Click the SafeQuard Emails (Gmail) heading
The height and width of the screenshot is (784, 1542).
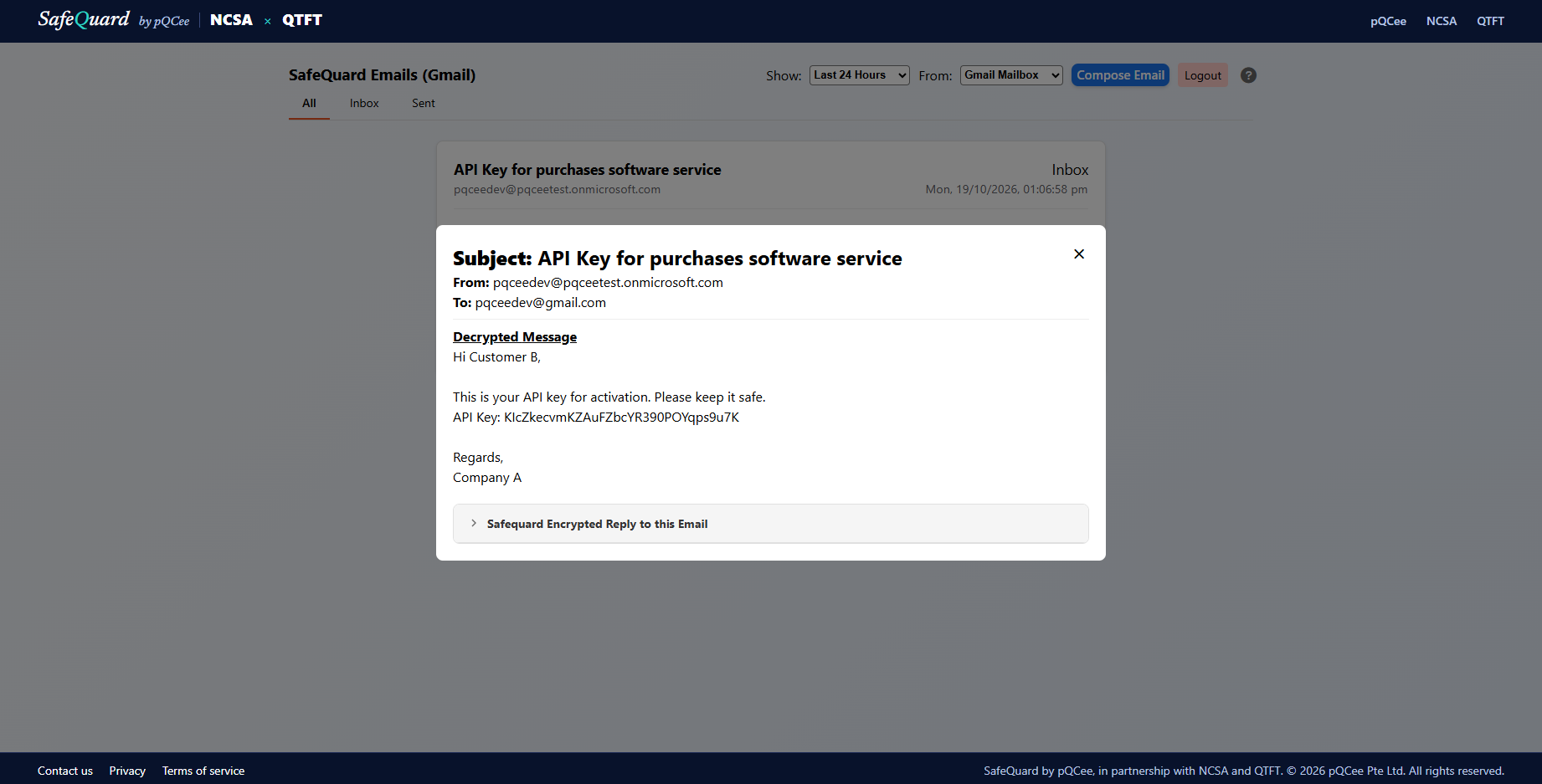point(382,75)
